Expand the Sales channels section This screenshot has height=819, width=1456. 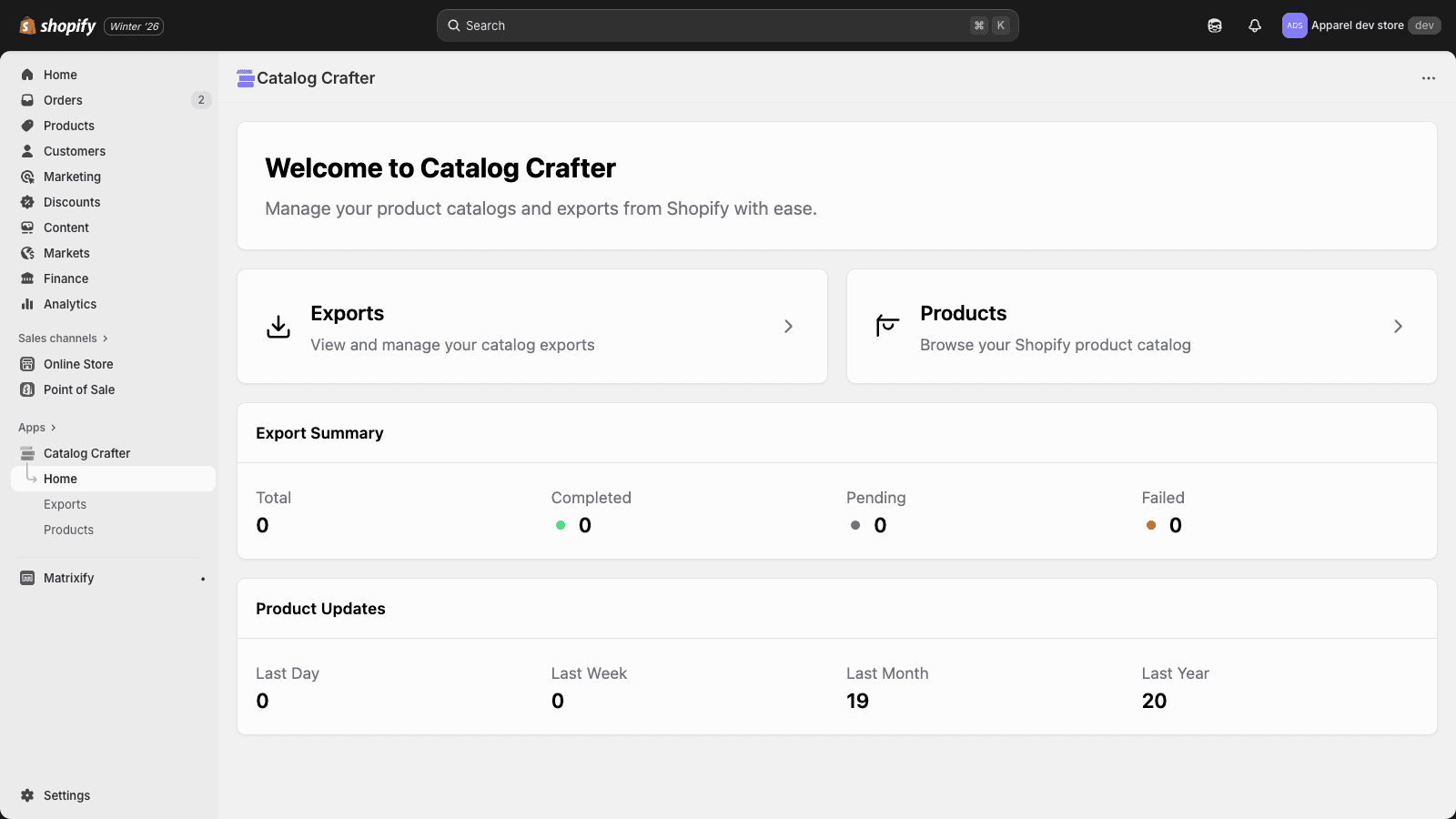63,339
